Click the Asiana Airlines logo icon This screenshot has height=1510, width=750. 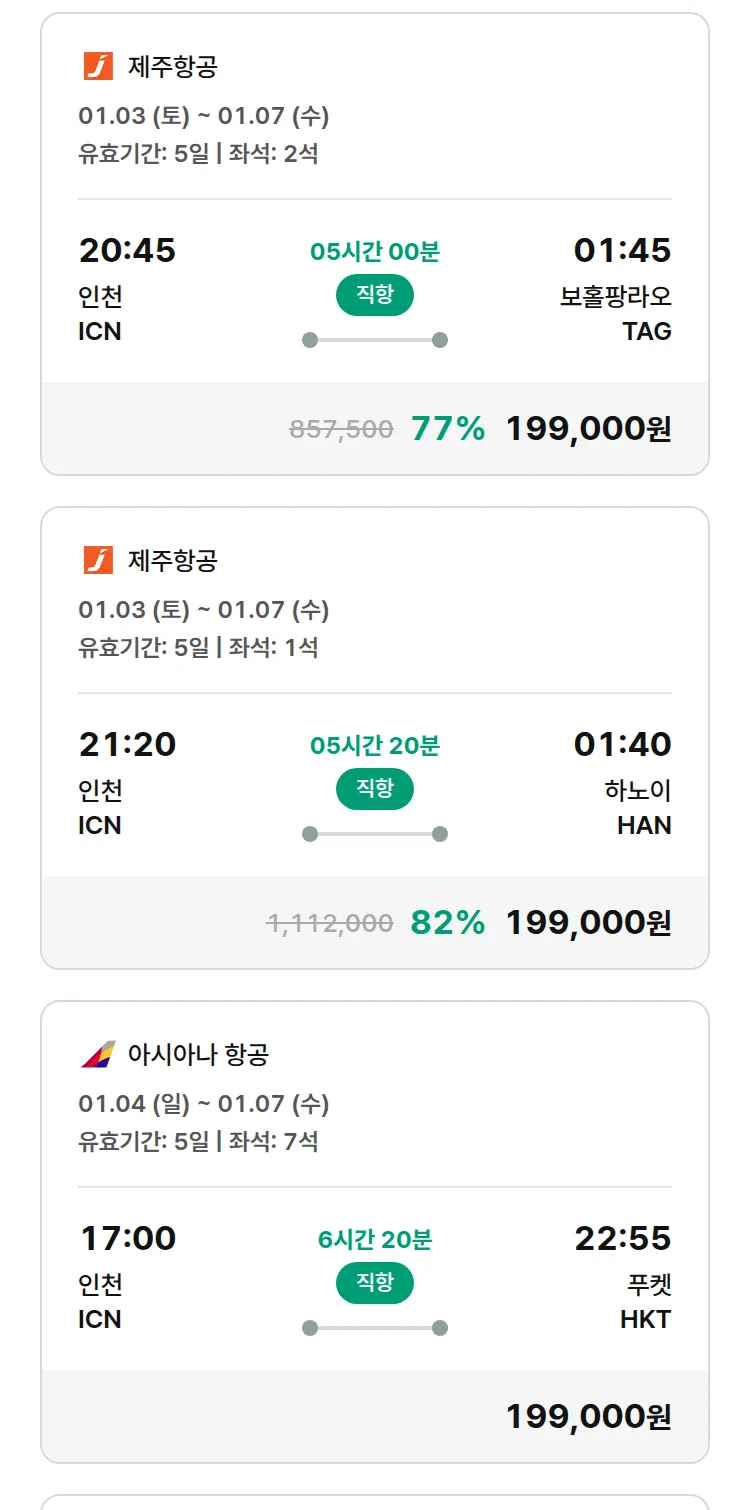(98, 1054)
